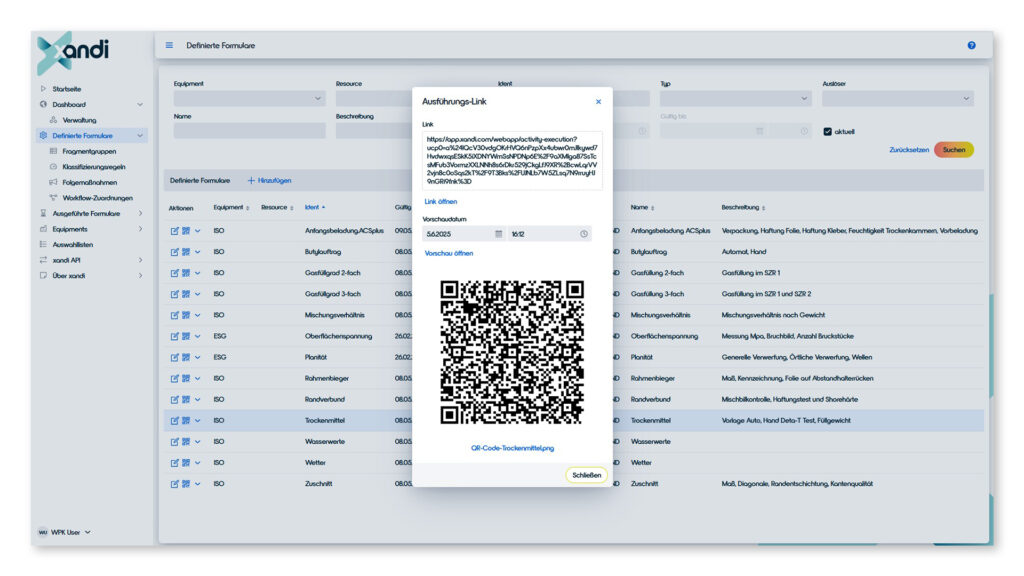Click edit icon for Butylauftrag row
Image resolution: width=1024 pixels, height=576 pixels.
click(x=174, y=252)
